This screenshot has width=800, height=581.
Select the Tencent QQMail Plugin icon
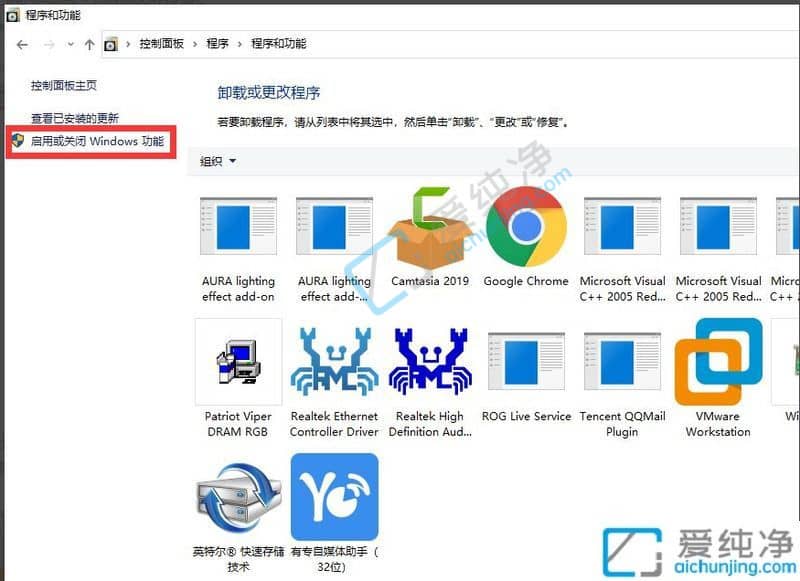(x=622, y=361)
